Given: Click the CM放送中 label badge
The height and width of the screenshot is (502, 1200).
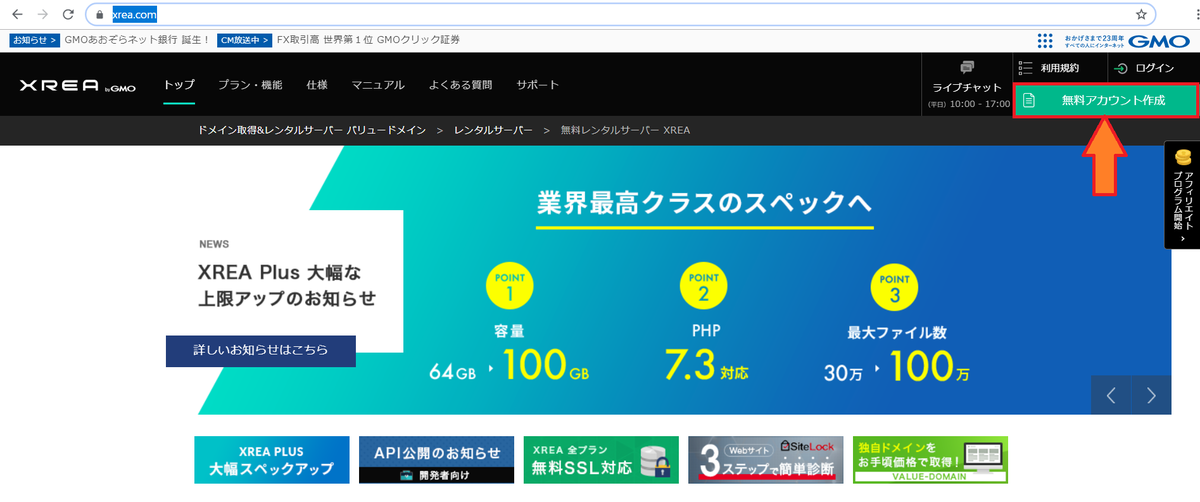Looking at the screenshot, I should point(244,40).
